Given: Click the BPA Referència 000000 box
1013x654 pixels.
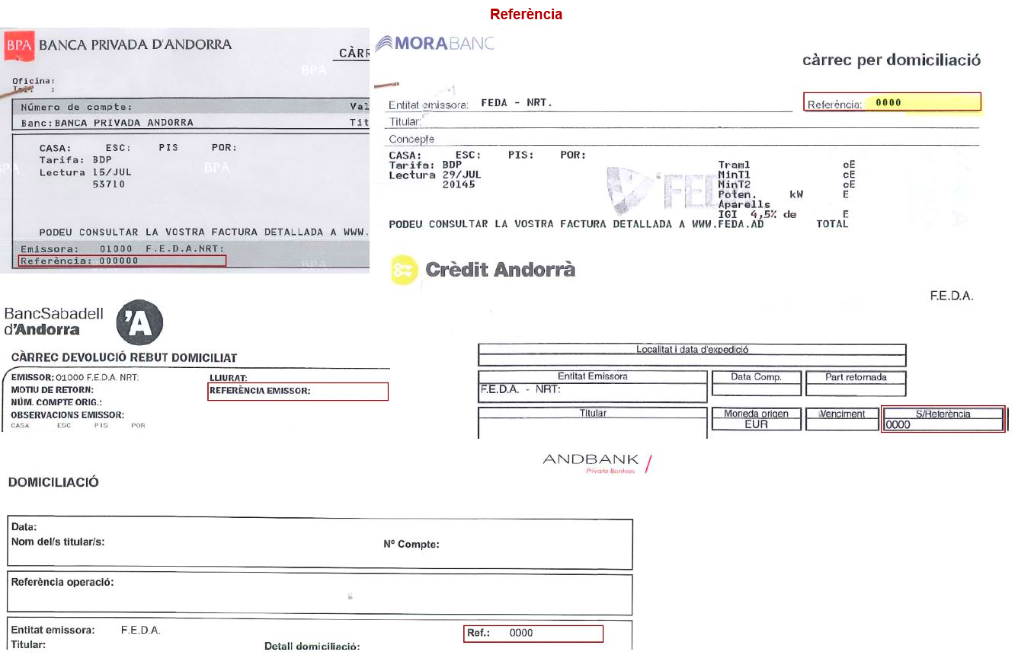Looking at the screenshot, I should [x=122, y=261].
